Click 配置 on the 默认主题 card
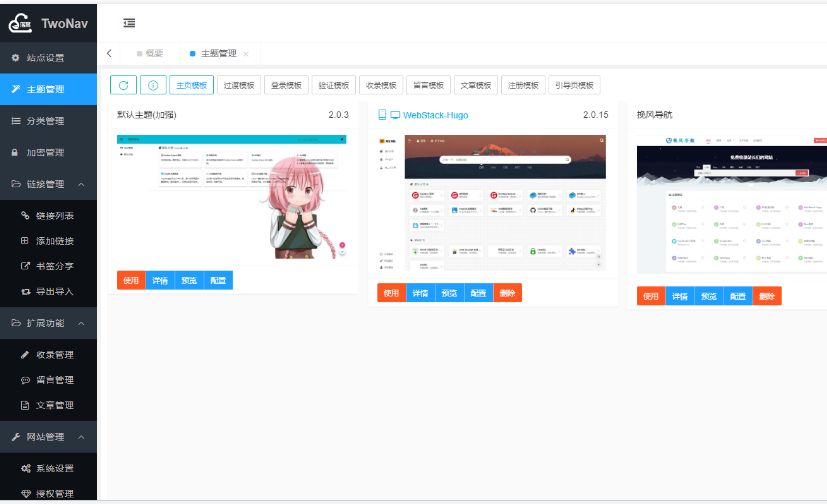 click(x=218, y=280)
